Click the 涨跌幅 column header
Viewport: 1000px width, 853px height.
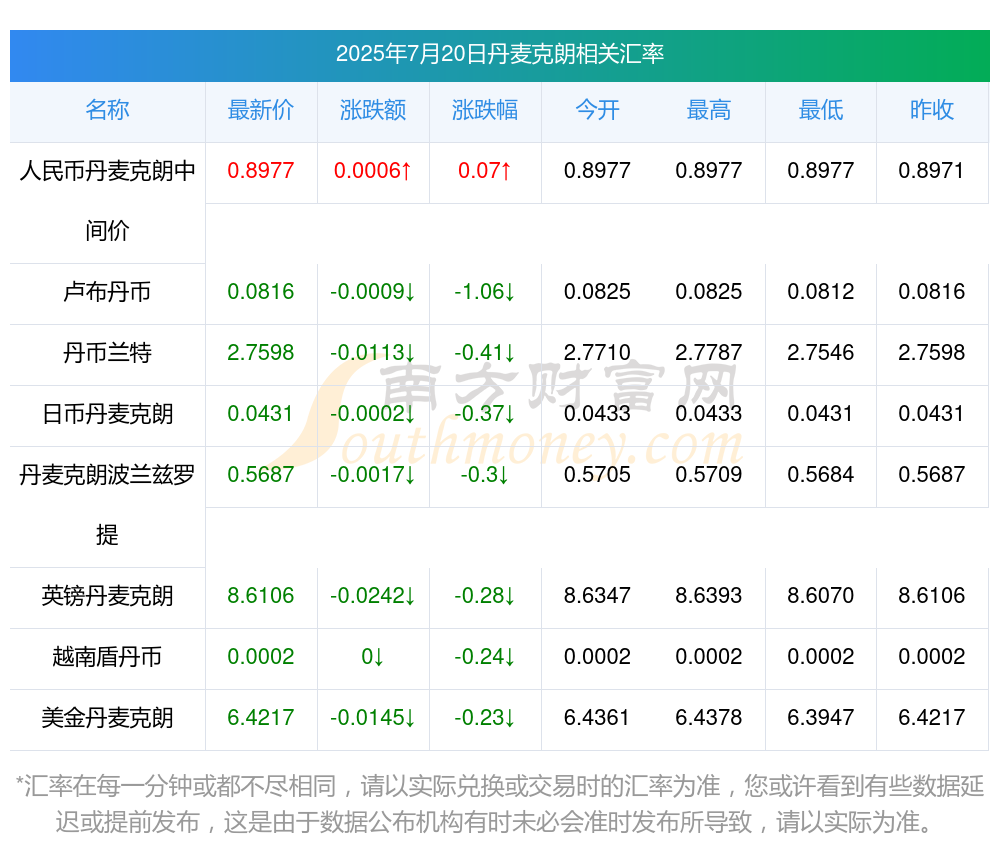pyautogui.click(x=485, y=110)
